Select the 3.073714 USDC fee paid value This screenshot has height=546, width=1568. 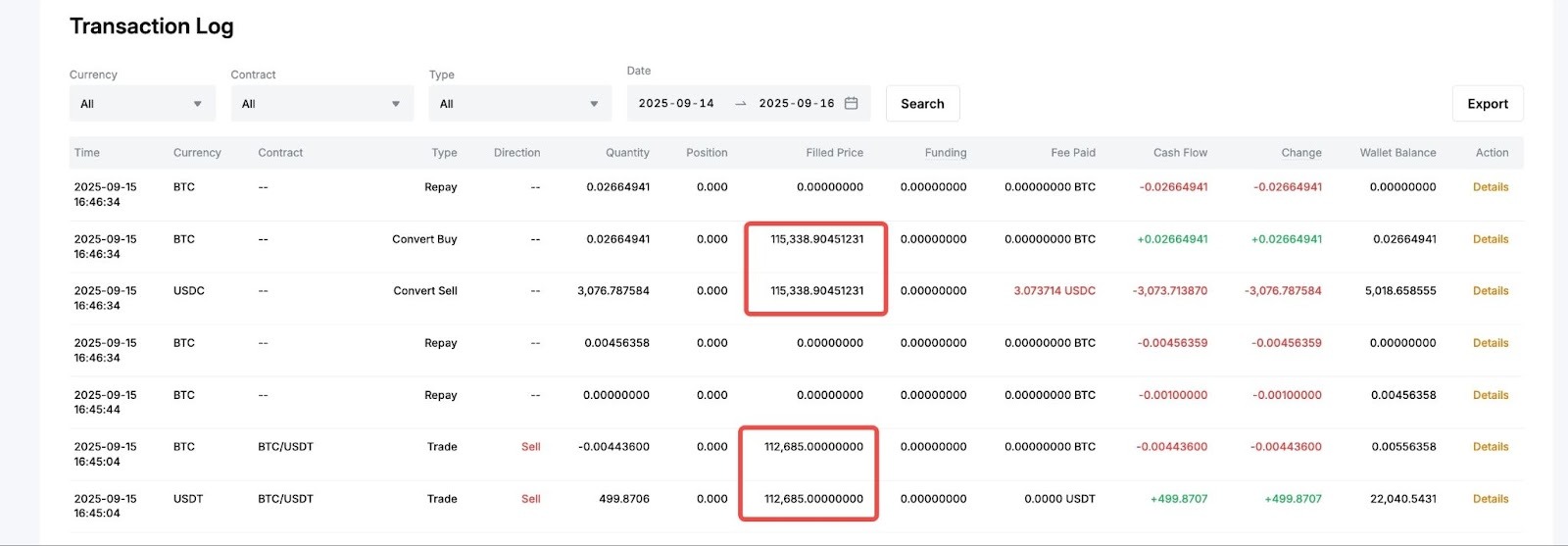(x=1054, y=291)
